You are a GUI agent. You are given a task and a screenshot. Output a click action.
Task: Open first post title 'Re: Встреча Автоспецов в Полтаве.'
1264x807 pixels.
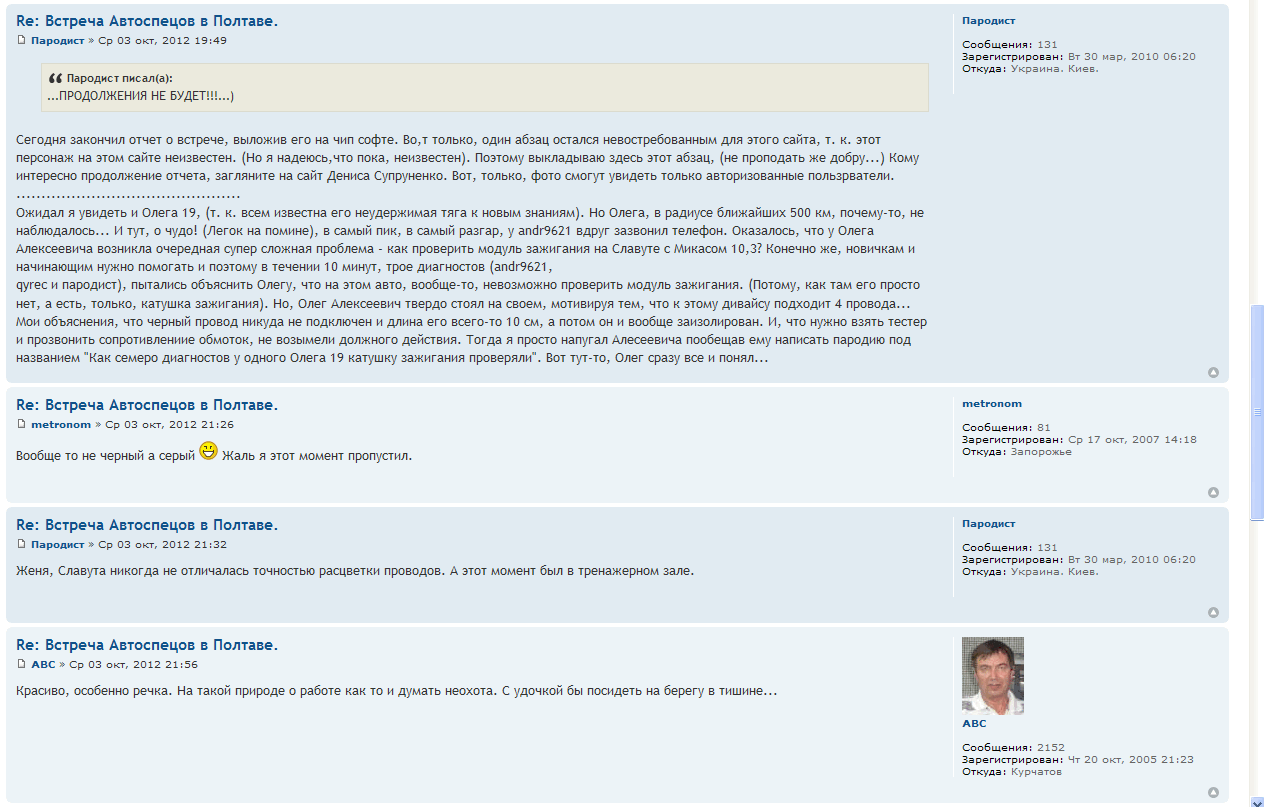click(147, 21)
